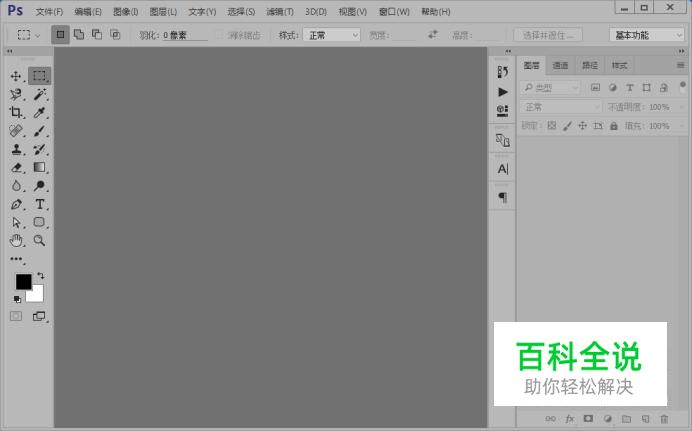The width and height of the screenshot is (692, 431).
Task: Select the Healing Brush tool
Action: click(x=16, y=131)
